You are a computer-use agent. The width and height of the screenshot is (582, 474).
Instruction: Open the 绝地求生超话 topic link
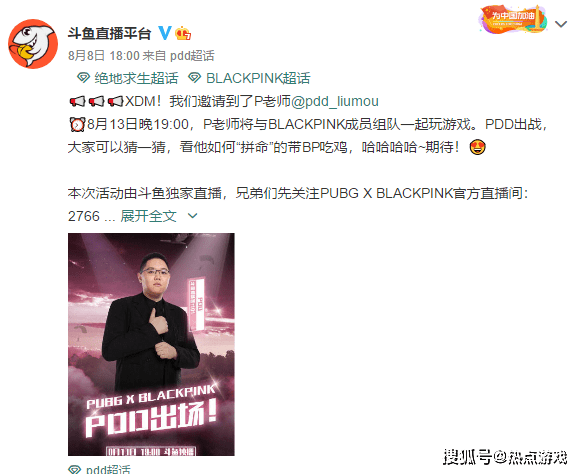click(x=136, y=78)
